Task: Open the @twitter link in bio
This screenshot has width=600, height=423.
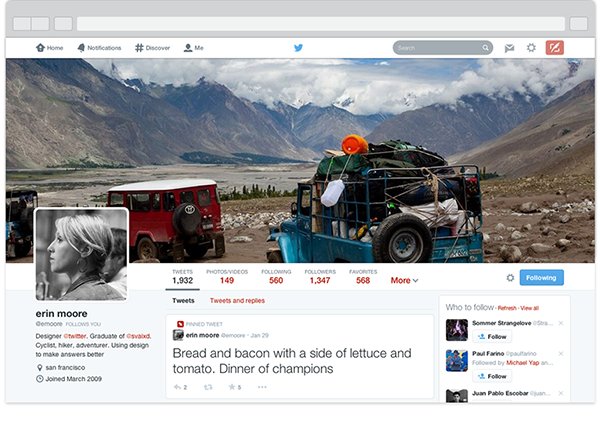Action: 75,336
